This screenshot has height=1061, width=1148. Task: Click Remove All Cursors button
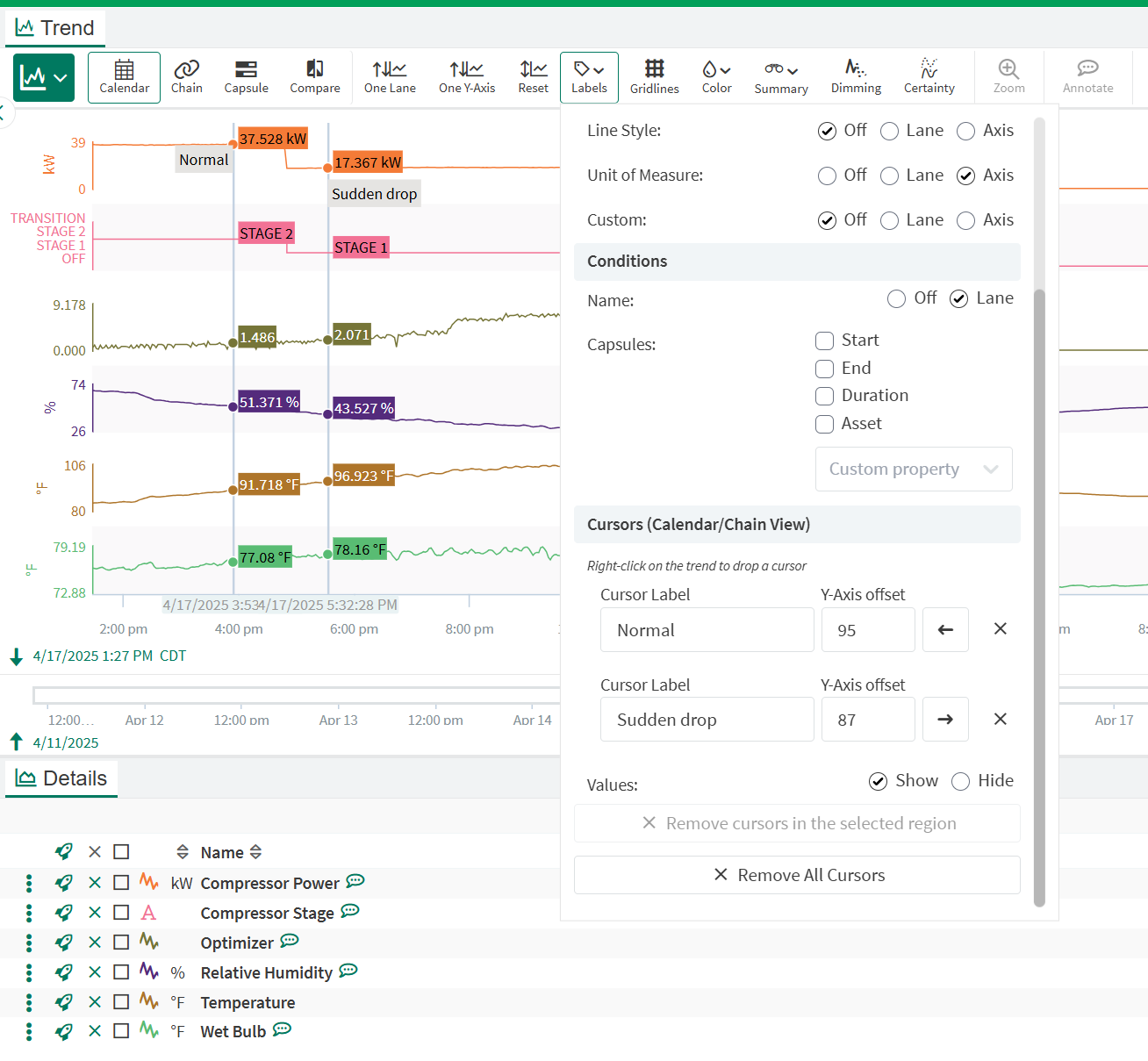point(797,875)
